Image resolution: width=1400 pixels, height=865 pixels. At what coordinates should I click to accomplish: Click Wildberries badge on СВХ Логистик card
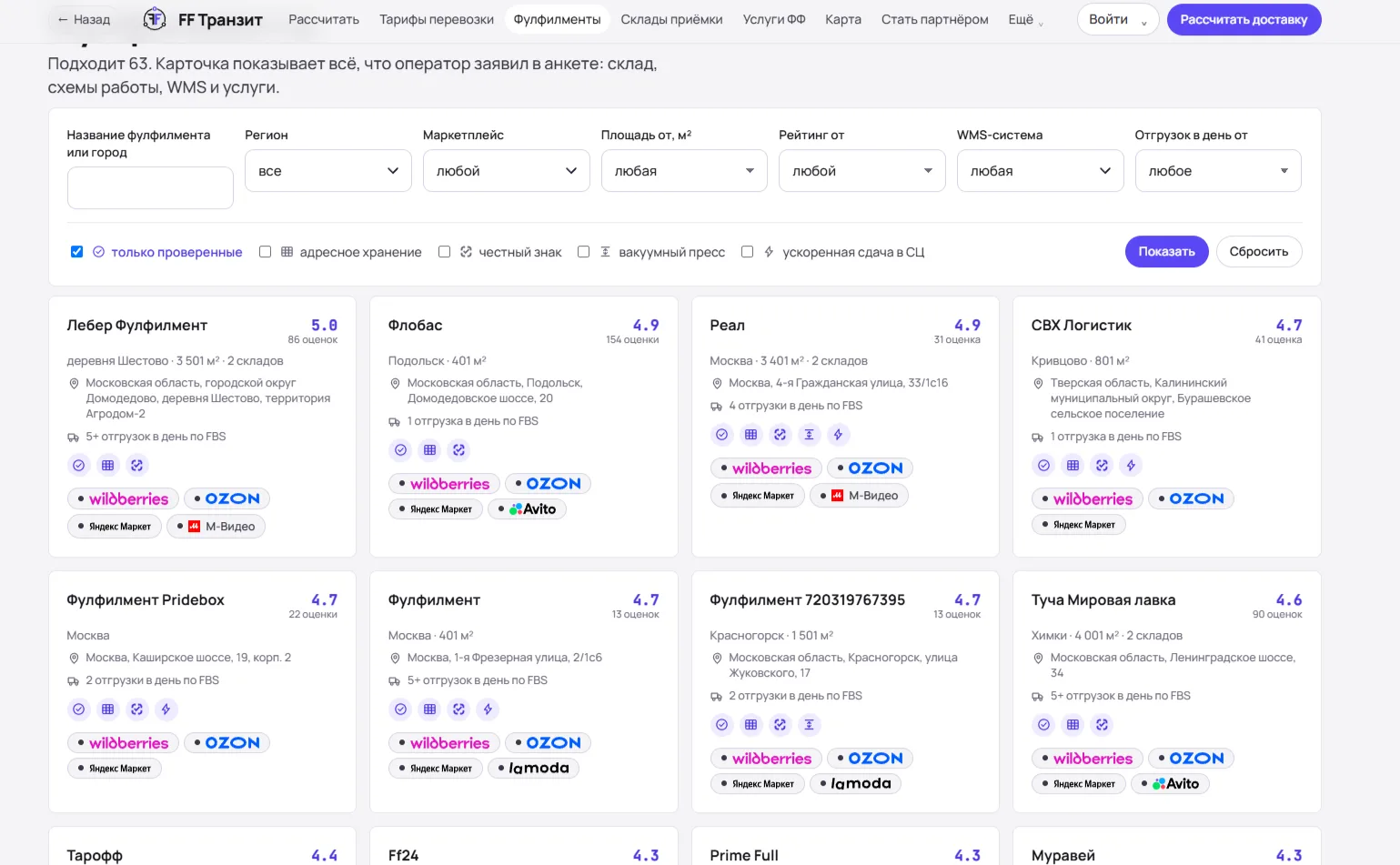click(x=1087, y=499)
